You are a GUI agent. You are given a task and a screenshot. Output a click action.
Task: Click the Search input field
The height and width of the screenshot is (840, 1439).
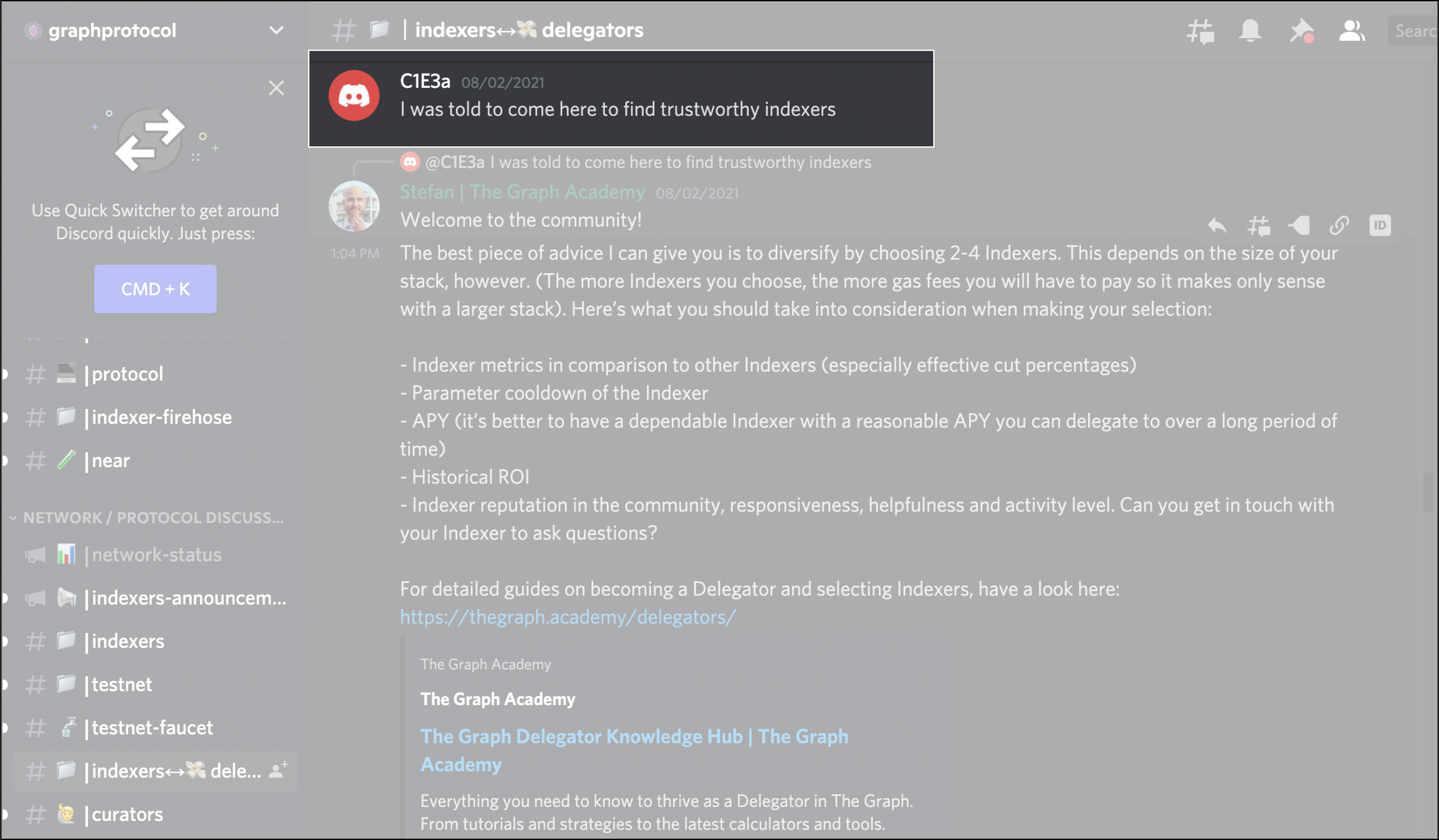(x=1414, y=31)
